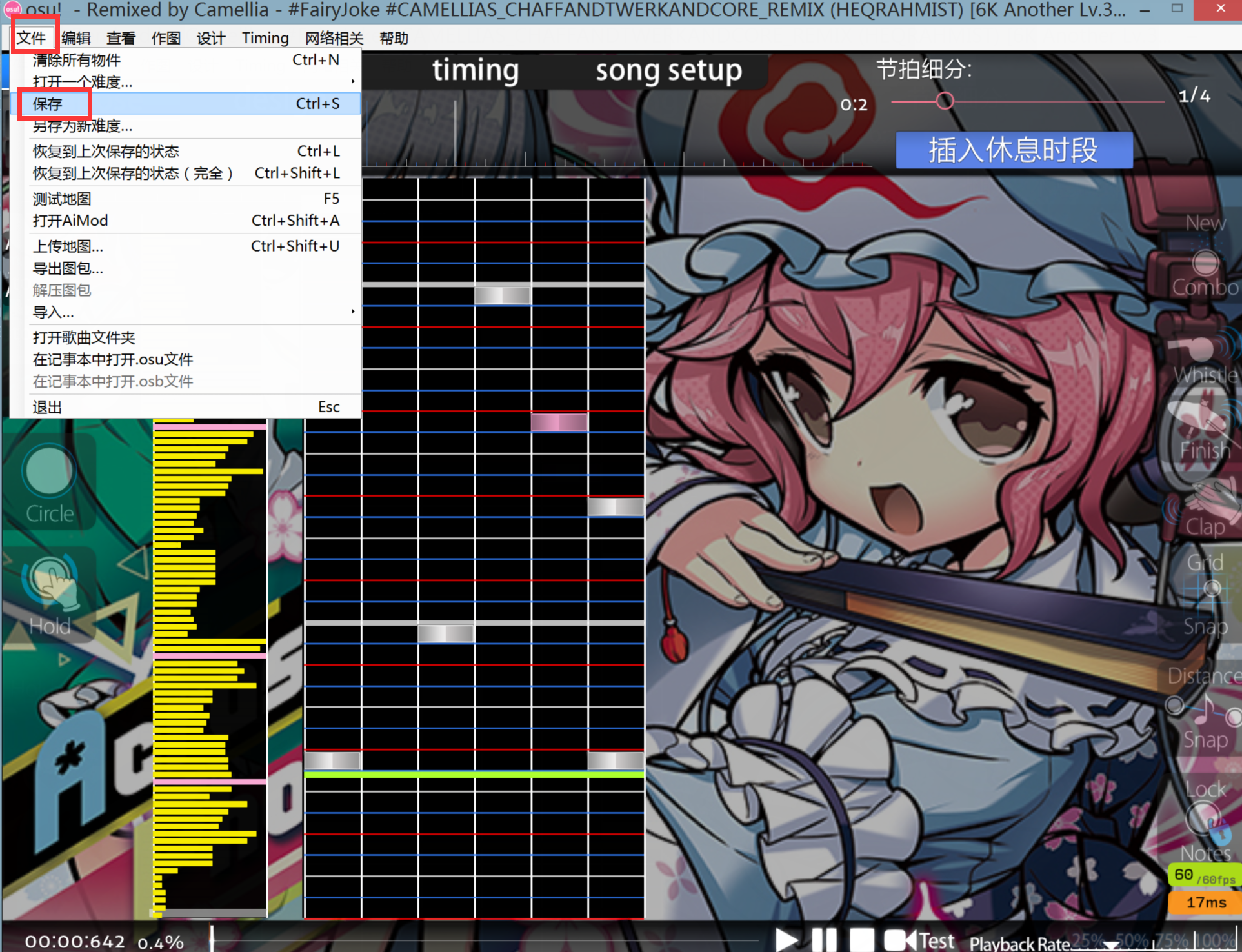Choose 清除所有物件 from the file menu
The height and width of the screenshot is (952, 1242).
point(186,60)
